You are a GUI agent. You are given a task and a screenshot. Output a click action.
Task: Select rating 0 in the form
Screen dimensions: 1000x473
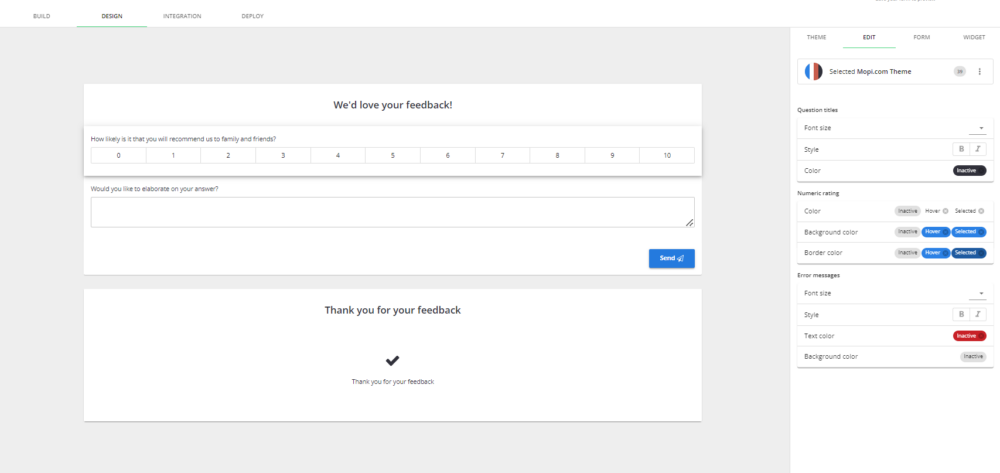tap(119, 156)
